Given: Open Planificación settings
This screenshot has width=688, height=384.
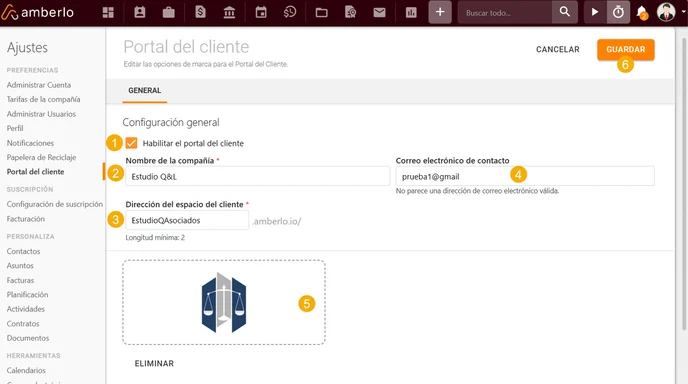Looking at the screenshot, I should [x=27, y=294].
